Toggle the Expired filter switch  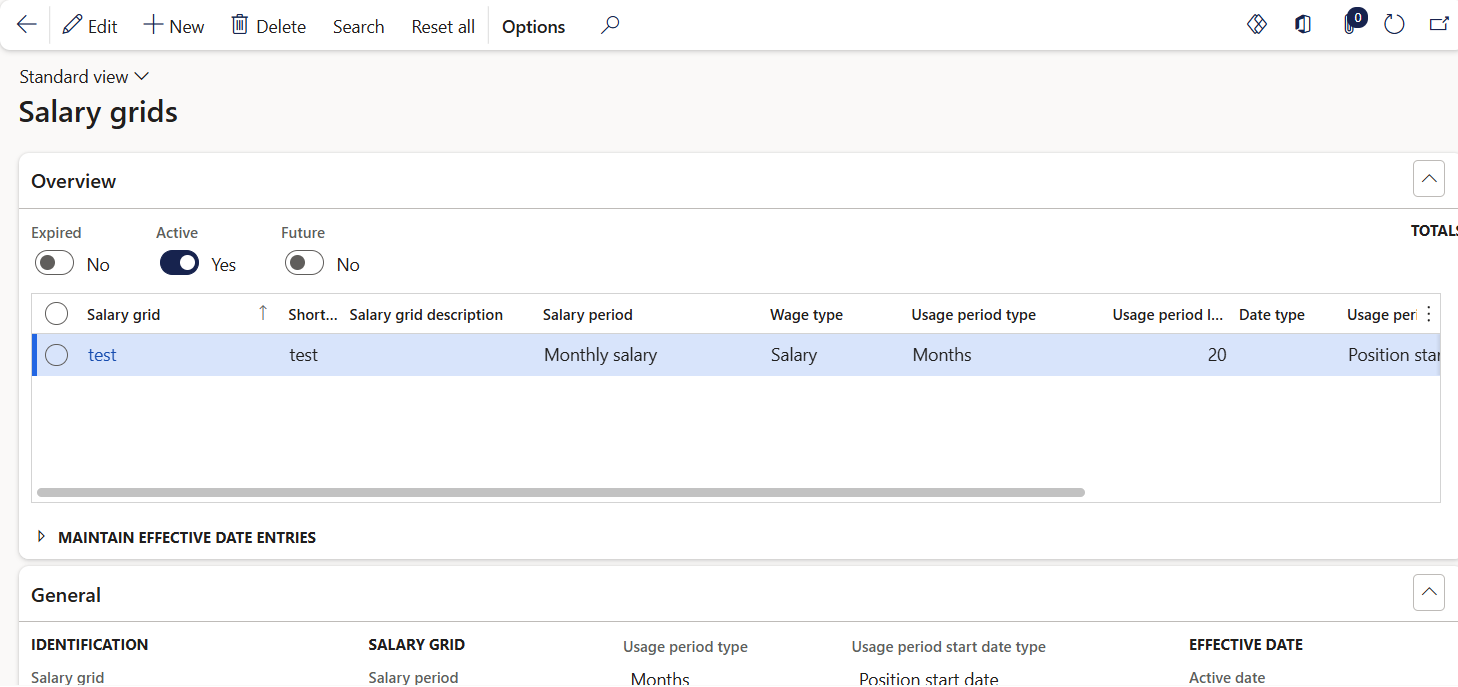pos(54,263)
